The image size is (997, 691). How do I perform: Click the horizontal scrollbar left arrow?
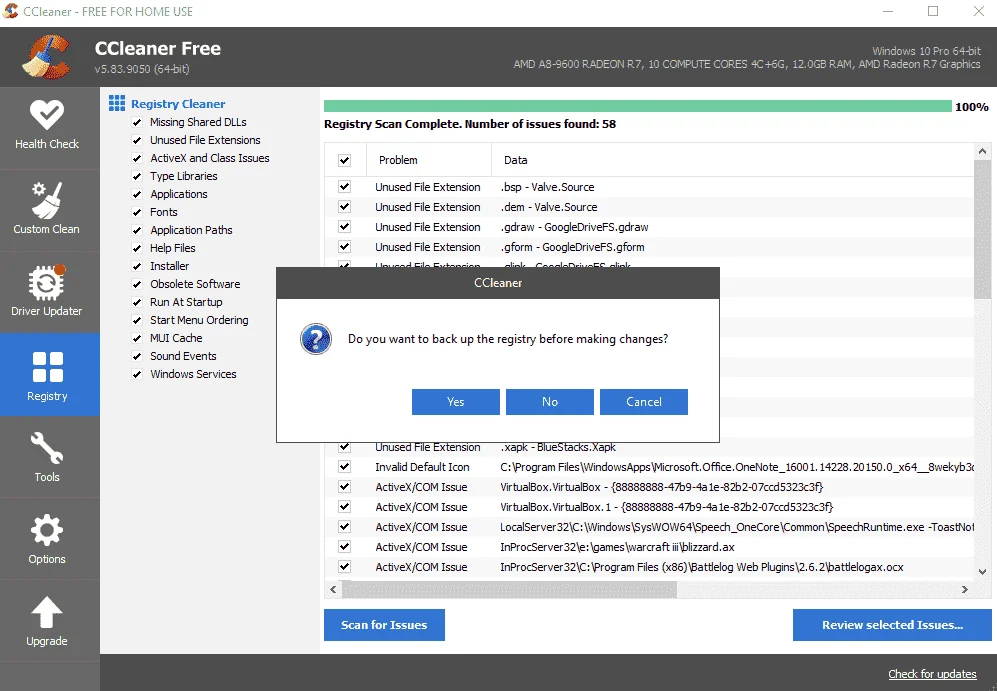[333, 589]
